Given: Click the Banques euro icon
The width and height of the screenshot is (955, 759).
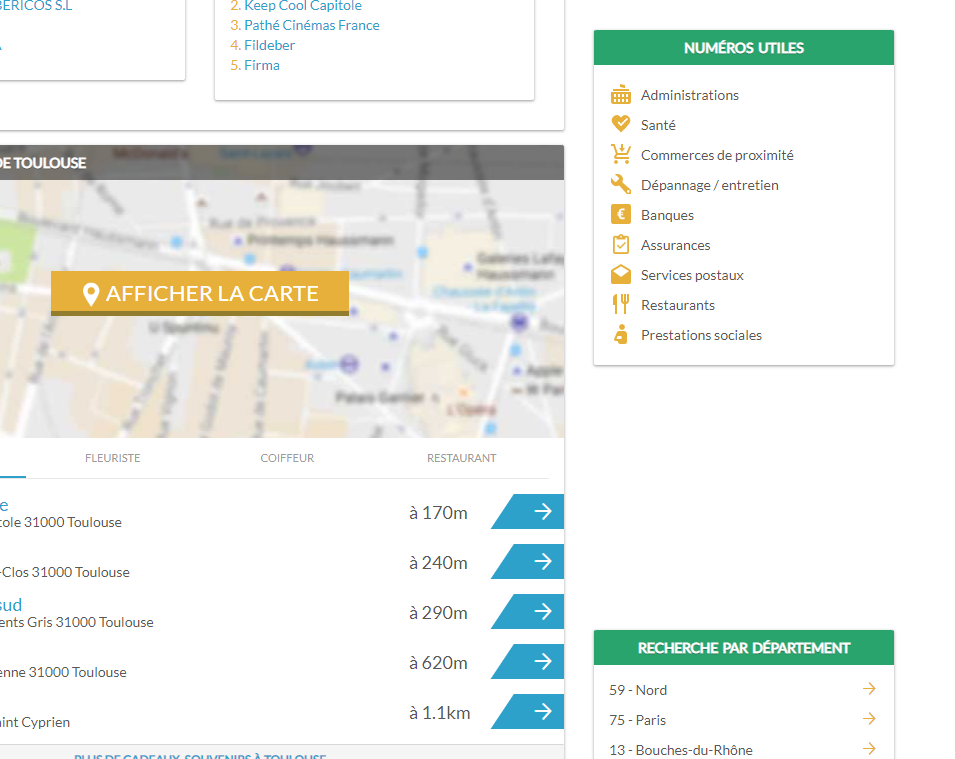Looking at the screenshot, I should pyautogui.click(x=621, y=214).
